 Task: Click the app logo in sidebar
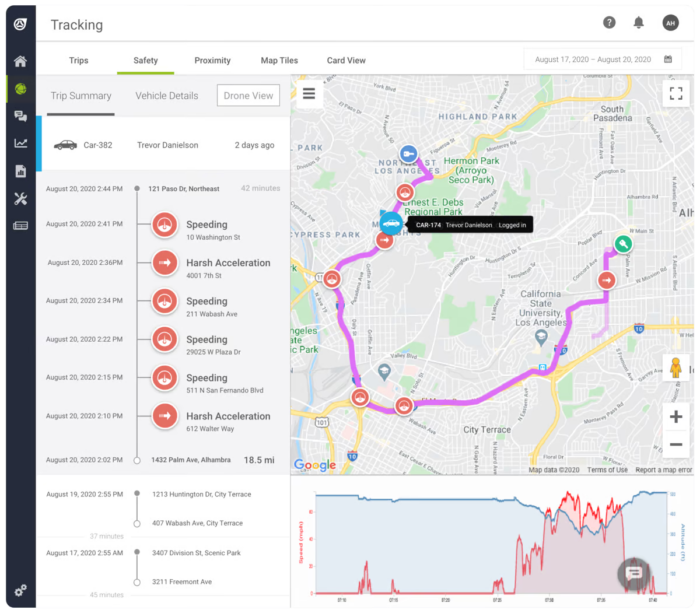tap(20, 24)
